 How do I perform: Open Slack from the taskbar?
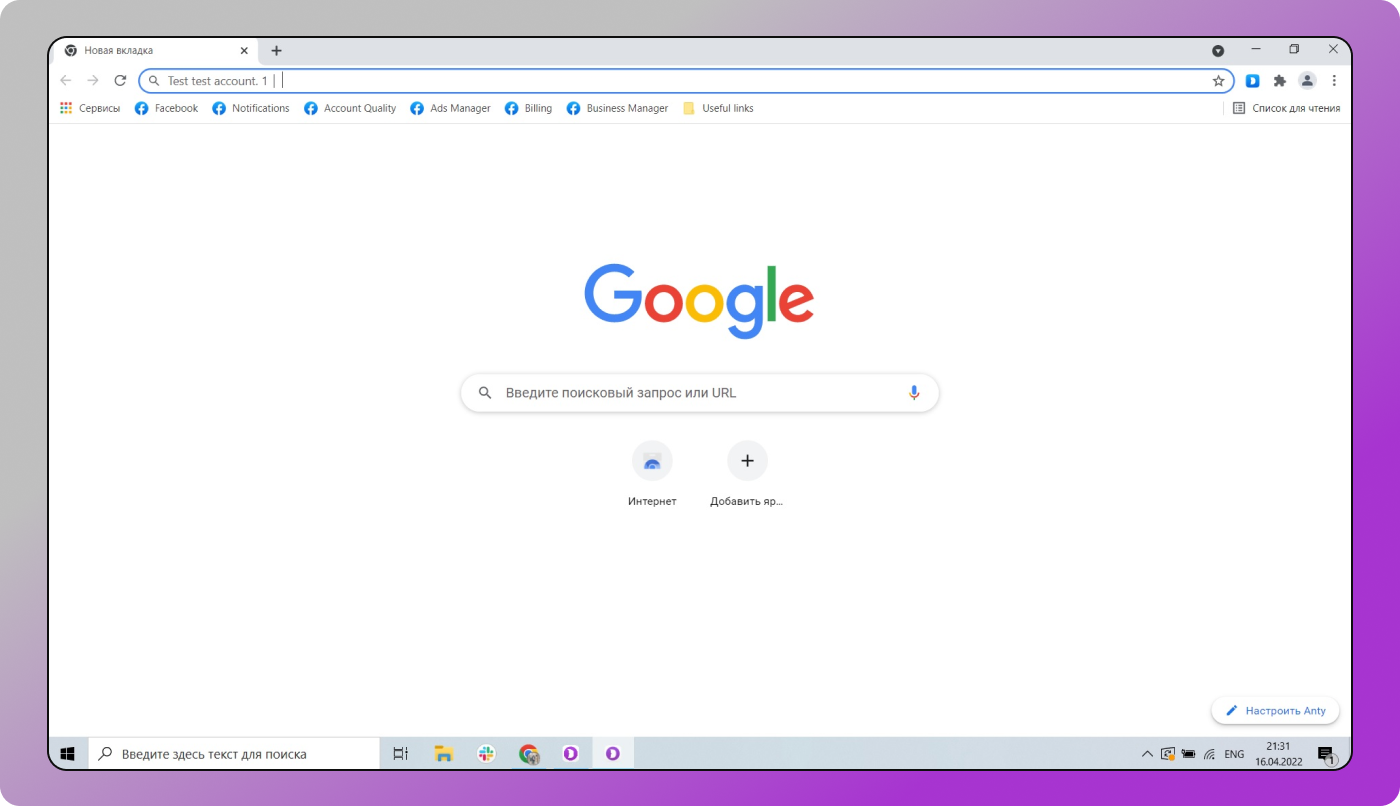click(x=486, y=754)
